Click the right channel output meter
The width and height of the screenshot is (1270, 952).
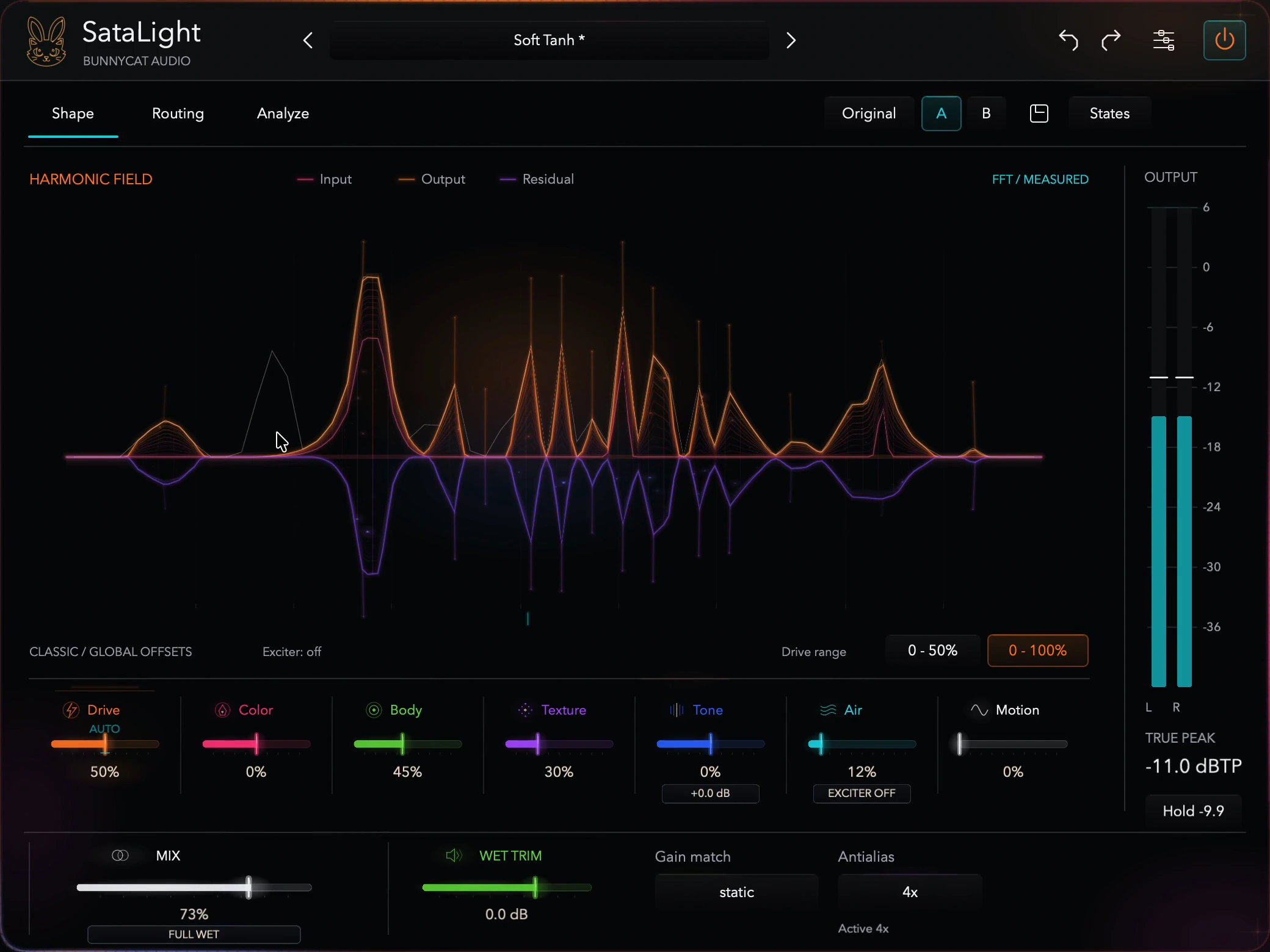1184,447
